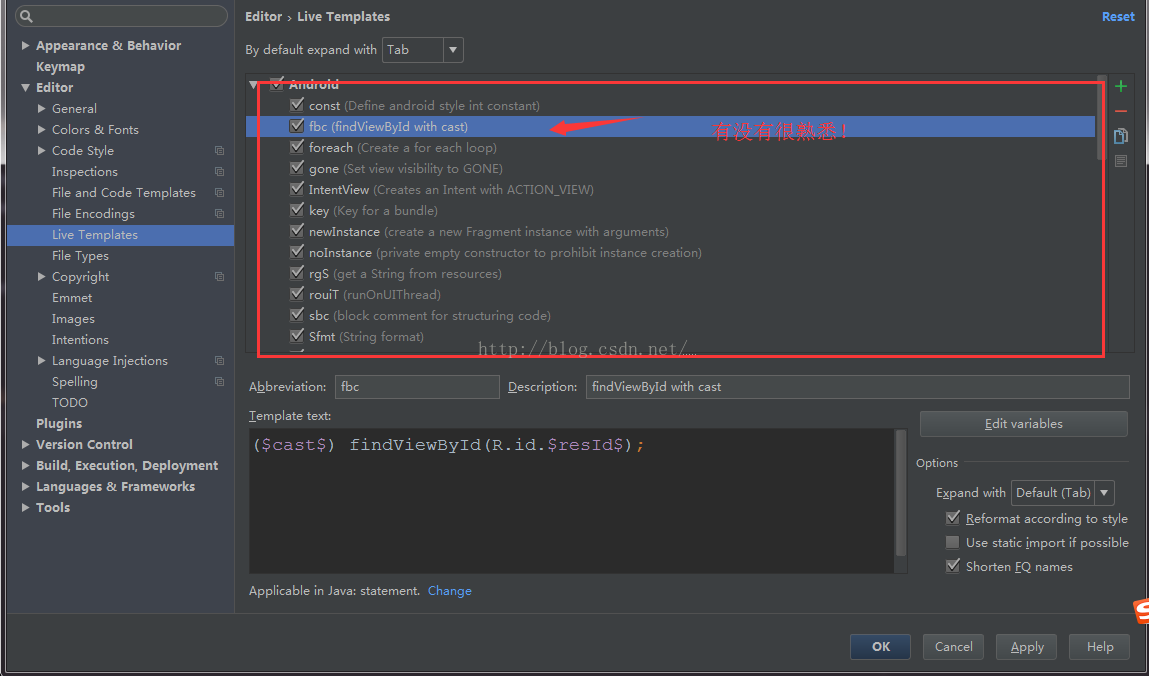1149x676 pixels.
Task: Click the Edit variables button
Action: click(1023, 423)
